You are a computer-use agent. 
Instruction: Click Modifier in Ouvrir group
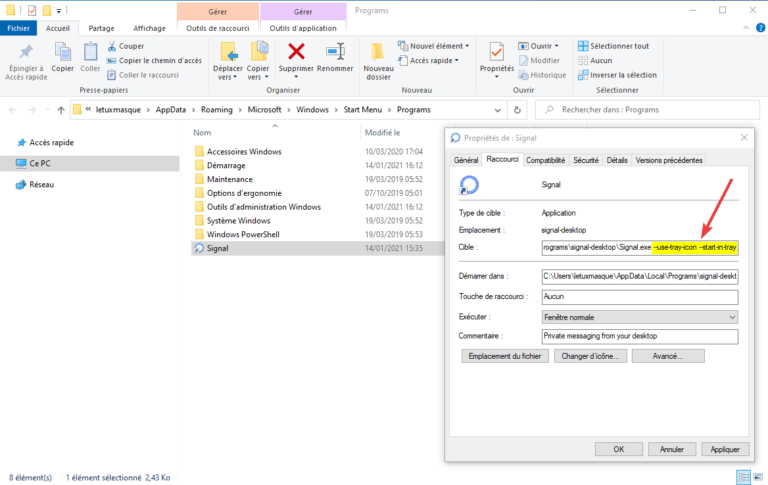[x=539, y=60]
